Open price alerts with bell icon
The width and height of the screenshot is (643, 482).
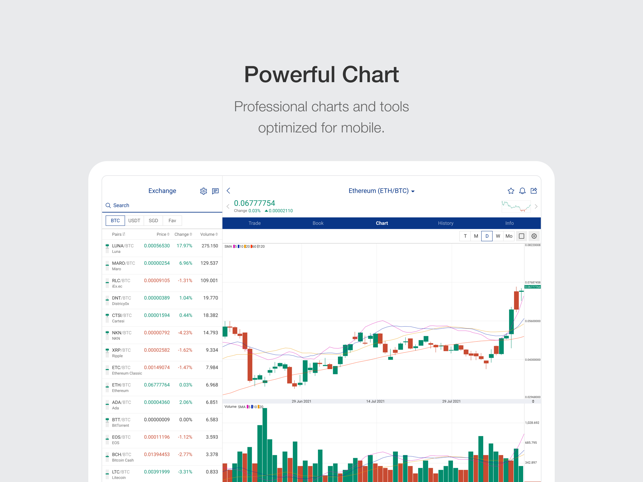click(522, 191)
